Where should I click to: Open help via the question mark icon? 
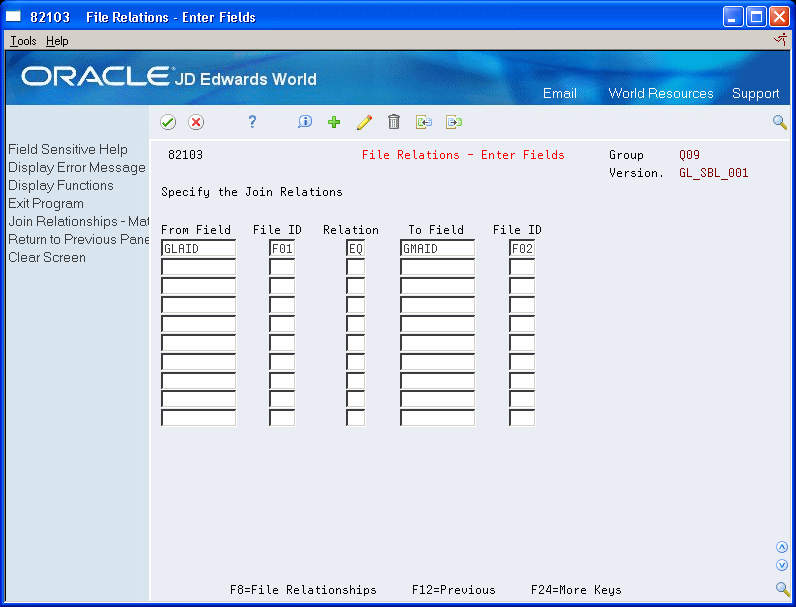252,122
